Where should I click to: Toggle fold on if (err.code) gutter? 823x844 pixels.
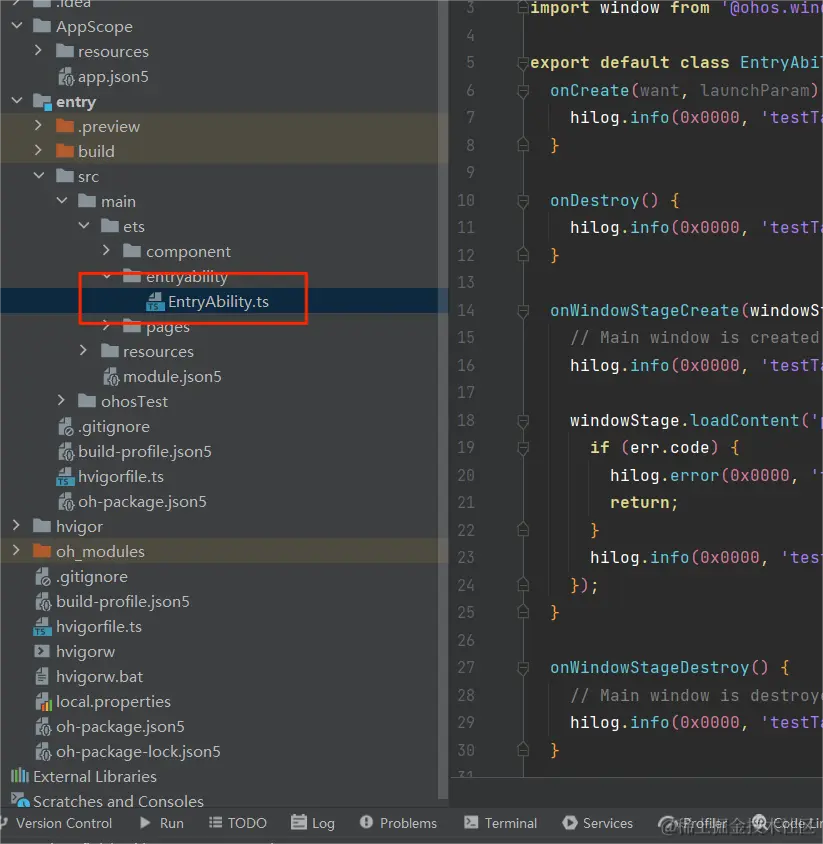pyautogui.click(x=523, y=448)
